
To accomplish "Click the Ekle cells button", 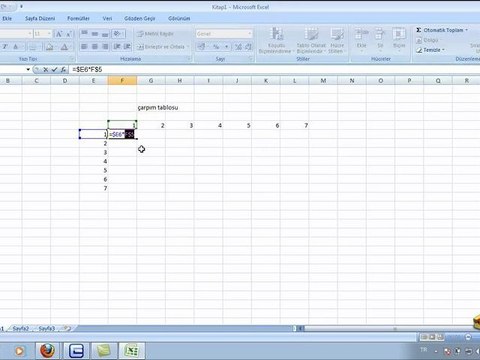I will click(x=361, y=39).
